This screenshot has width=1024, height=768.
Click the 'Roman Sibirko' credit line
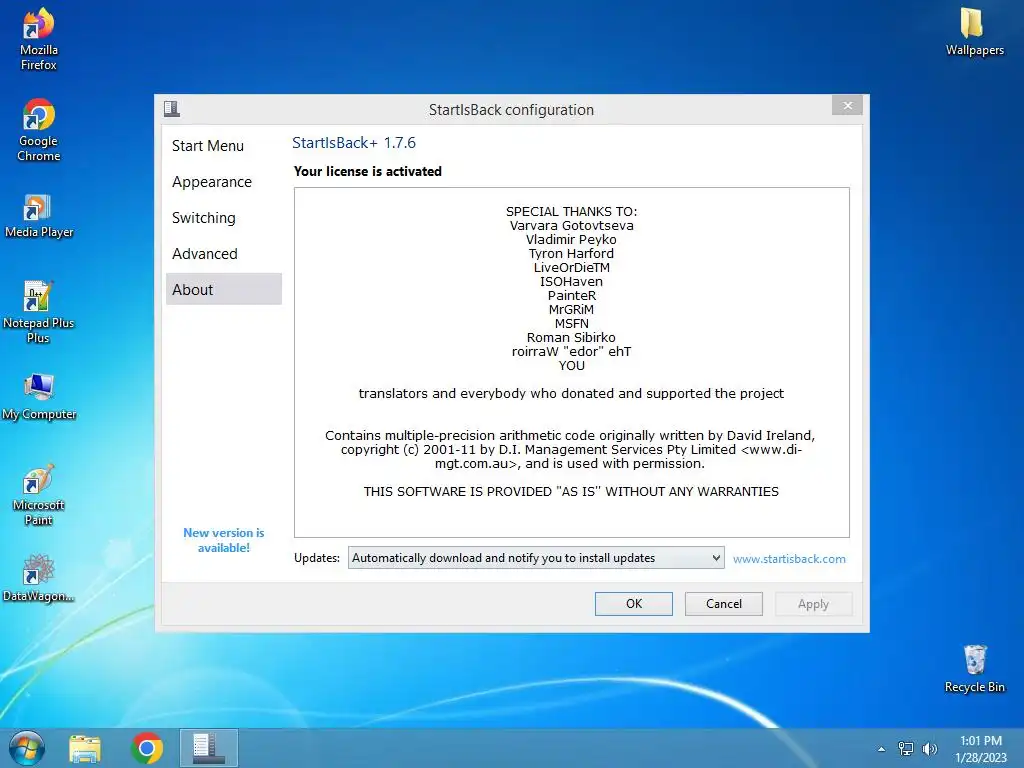571,338
